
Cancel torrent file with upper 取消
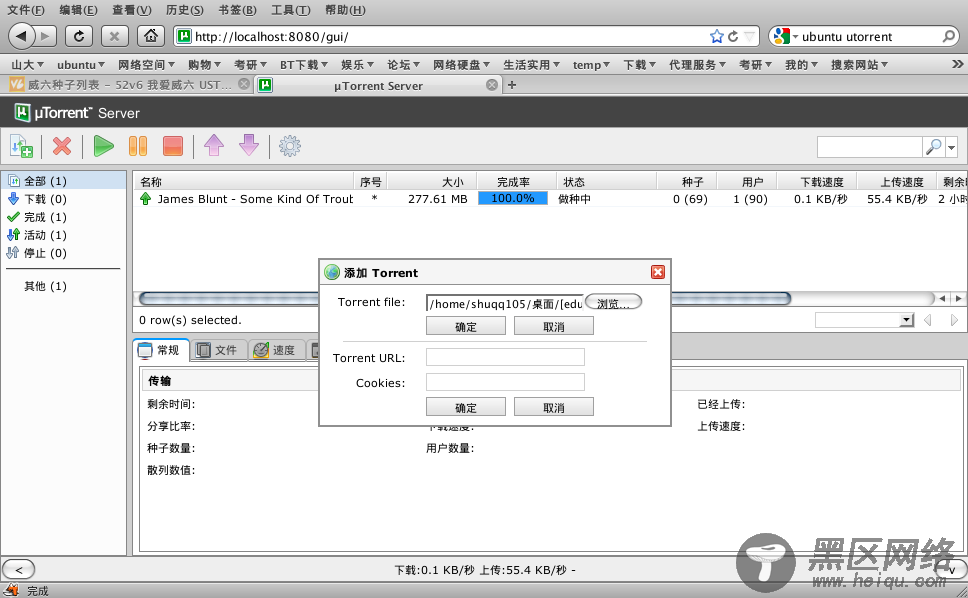(x=554, y=326)
